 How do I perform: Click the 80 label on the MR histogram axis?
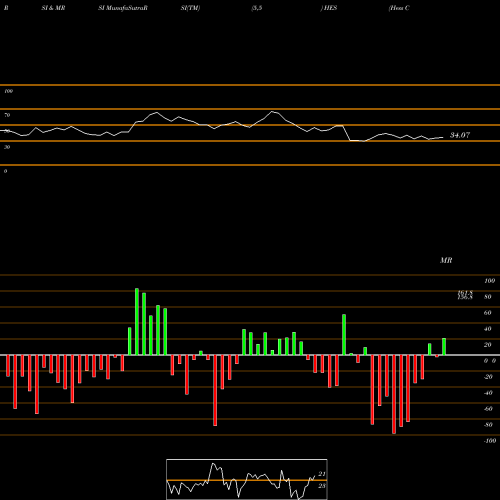tap(488, 297)
